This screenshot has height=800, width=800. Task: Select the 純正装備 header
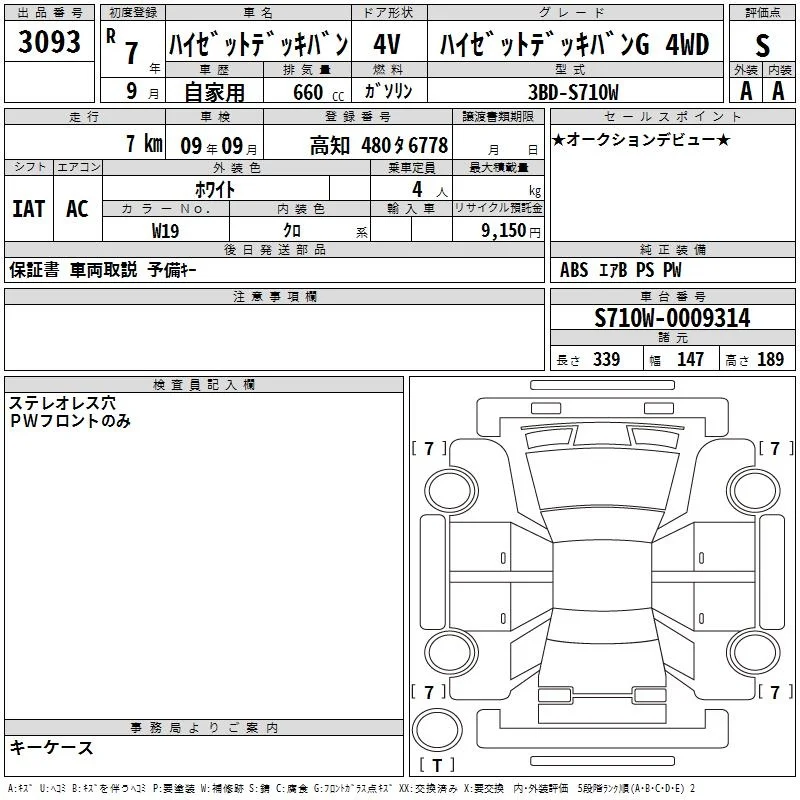(x=672, y=249)
